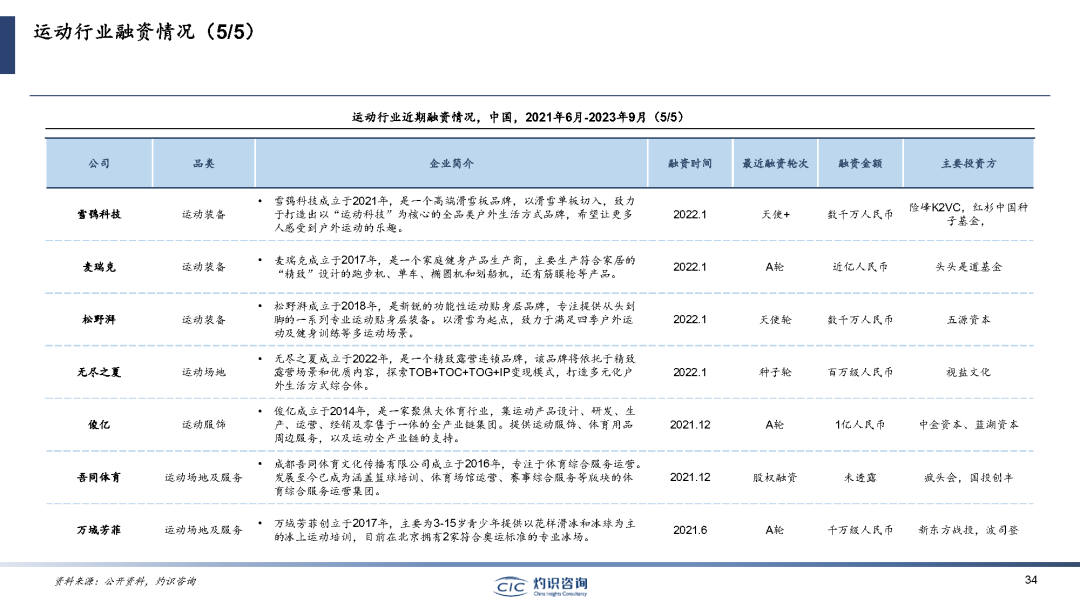Select 运动服饰 category in 俊亿 row
Screen dimensions: 1080x608
tap(203, 425)
